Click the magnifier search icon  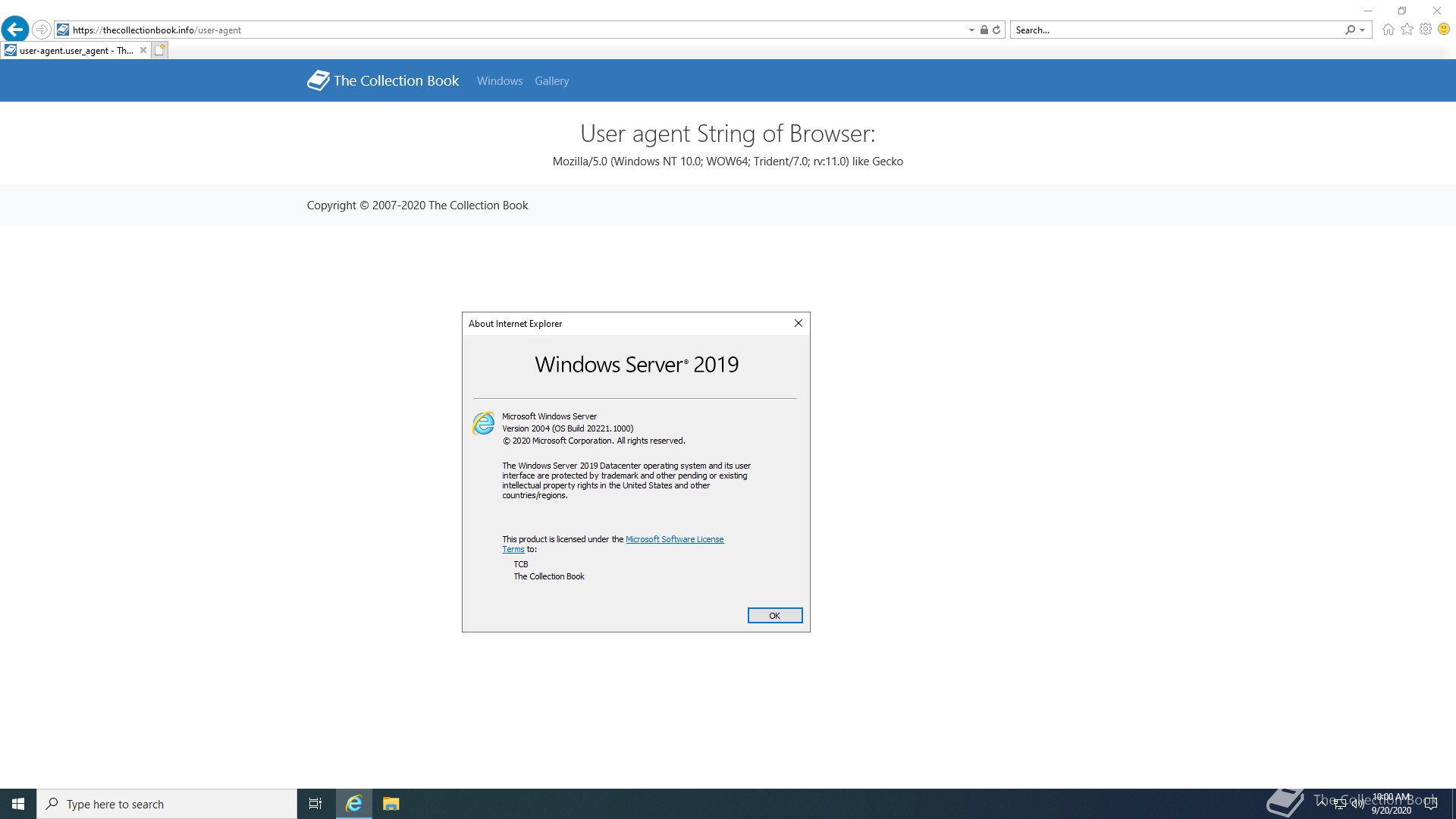tap(1350, 30)
